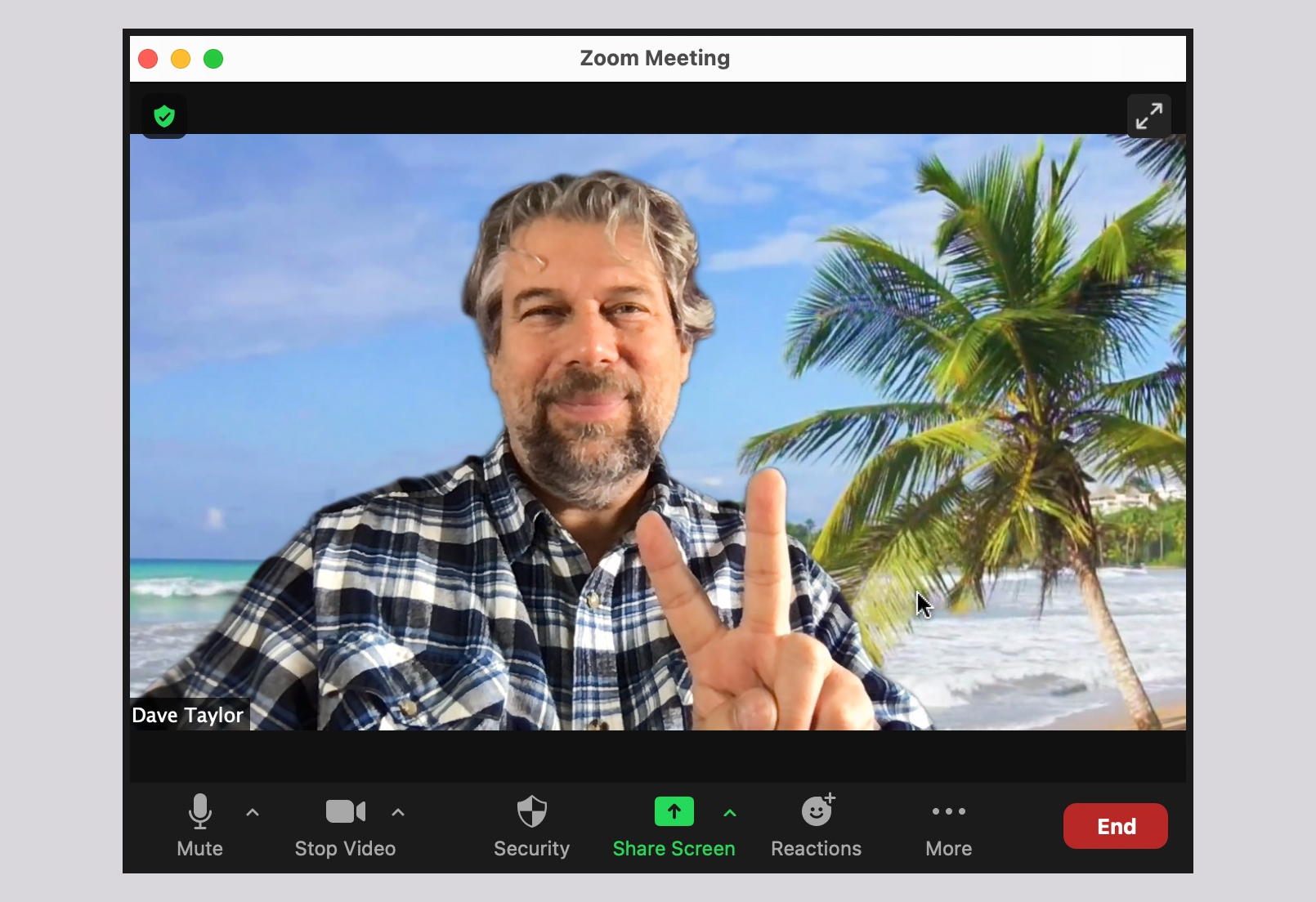1316x902 pixels.
Task: Click Dave Taylor's name label
Action: click(187, 715)
